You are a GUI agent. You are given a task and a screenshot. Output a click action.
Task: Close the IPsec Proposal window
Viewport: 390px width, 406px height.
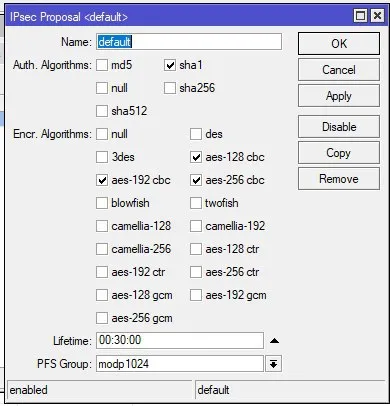[377, 16]
